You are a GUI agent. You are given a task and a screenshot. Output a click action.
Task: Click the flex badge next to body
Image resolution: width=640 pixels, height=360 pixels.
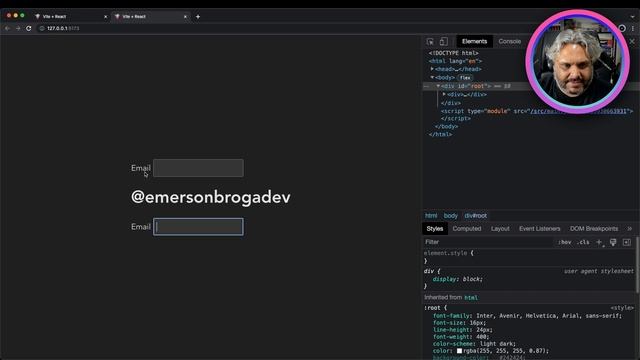pyautogui.click(x=465, y=78)
